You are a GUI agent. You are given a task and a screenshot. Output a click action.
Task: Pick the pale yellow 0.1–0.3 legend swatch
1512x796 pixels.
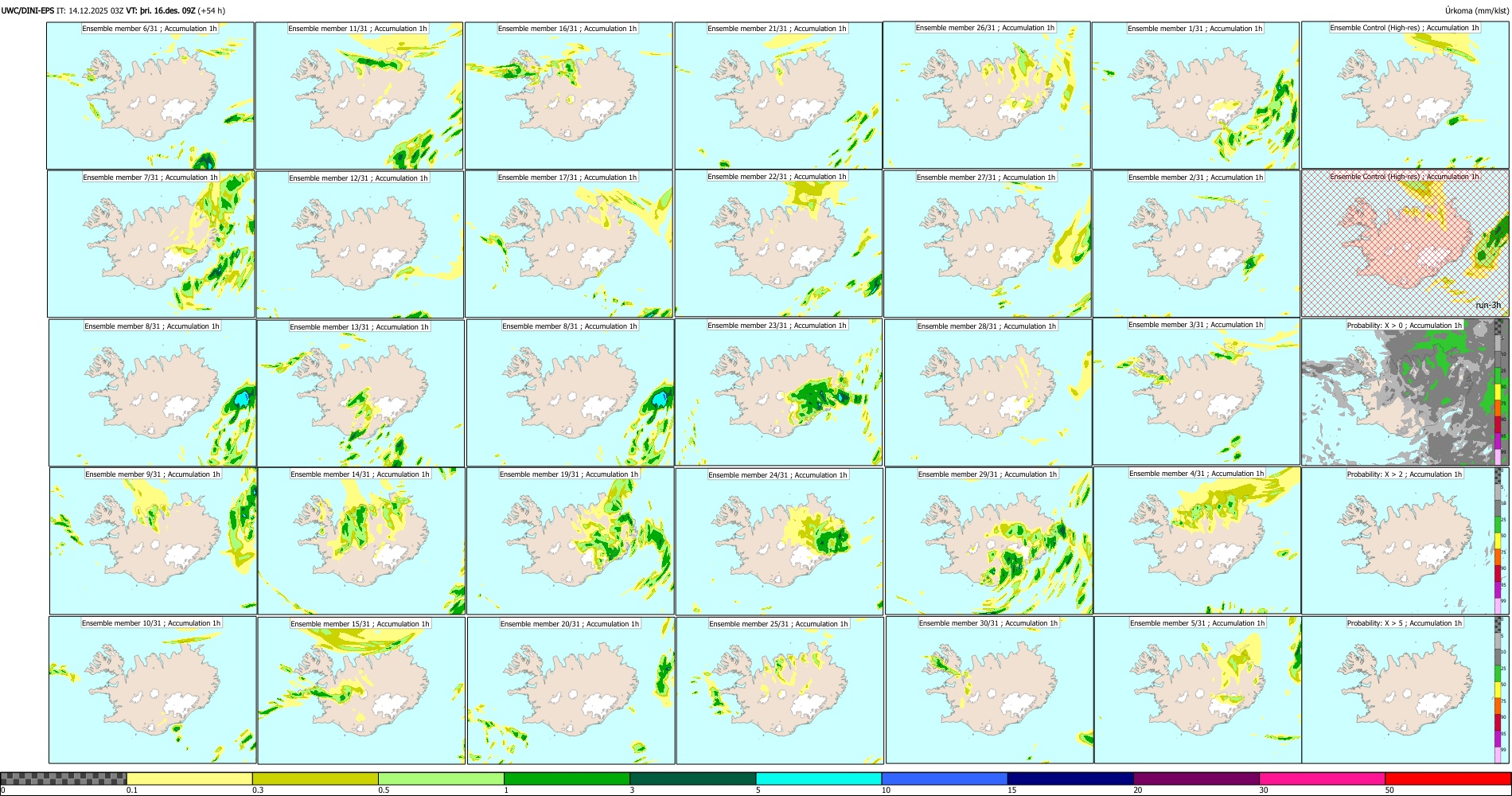point(189,778)
